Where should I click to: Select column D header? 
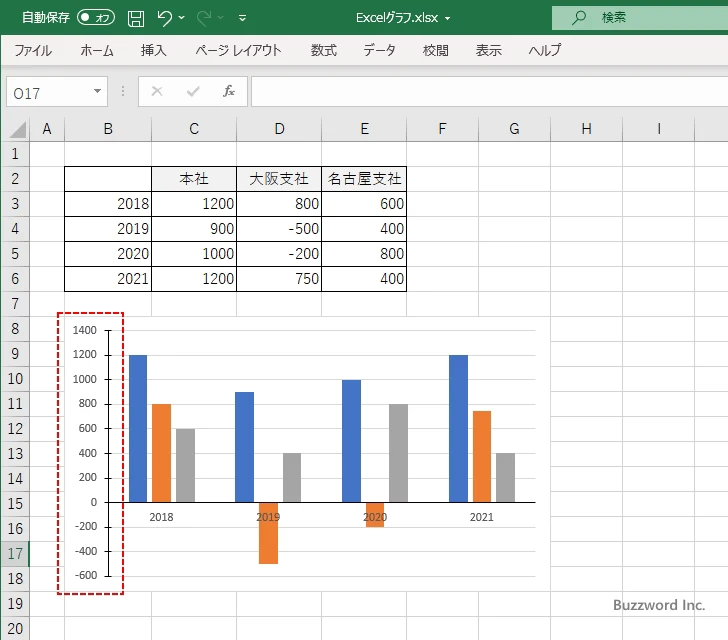coord(279,129)
